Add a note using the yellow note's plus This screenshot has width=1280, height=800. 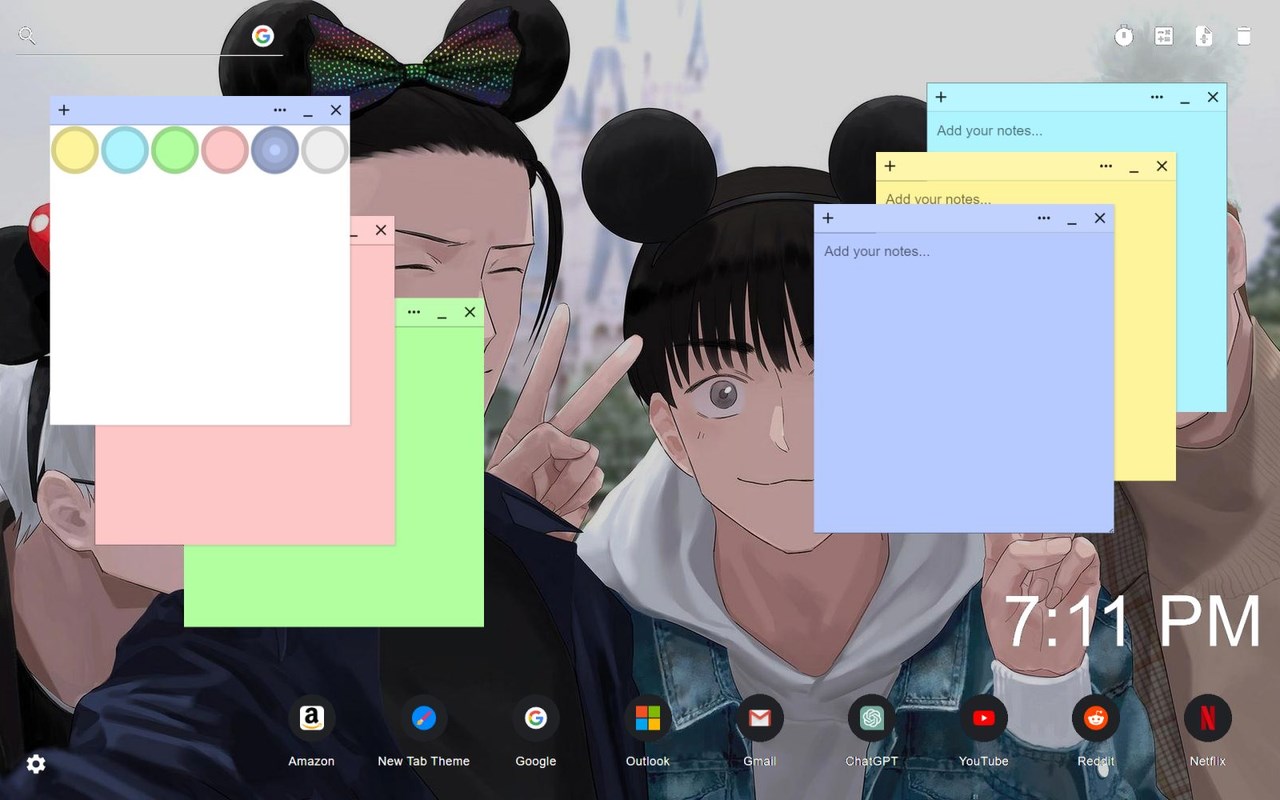tap(890, 166)
